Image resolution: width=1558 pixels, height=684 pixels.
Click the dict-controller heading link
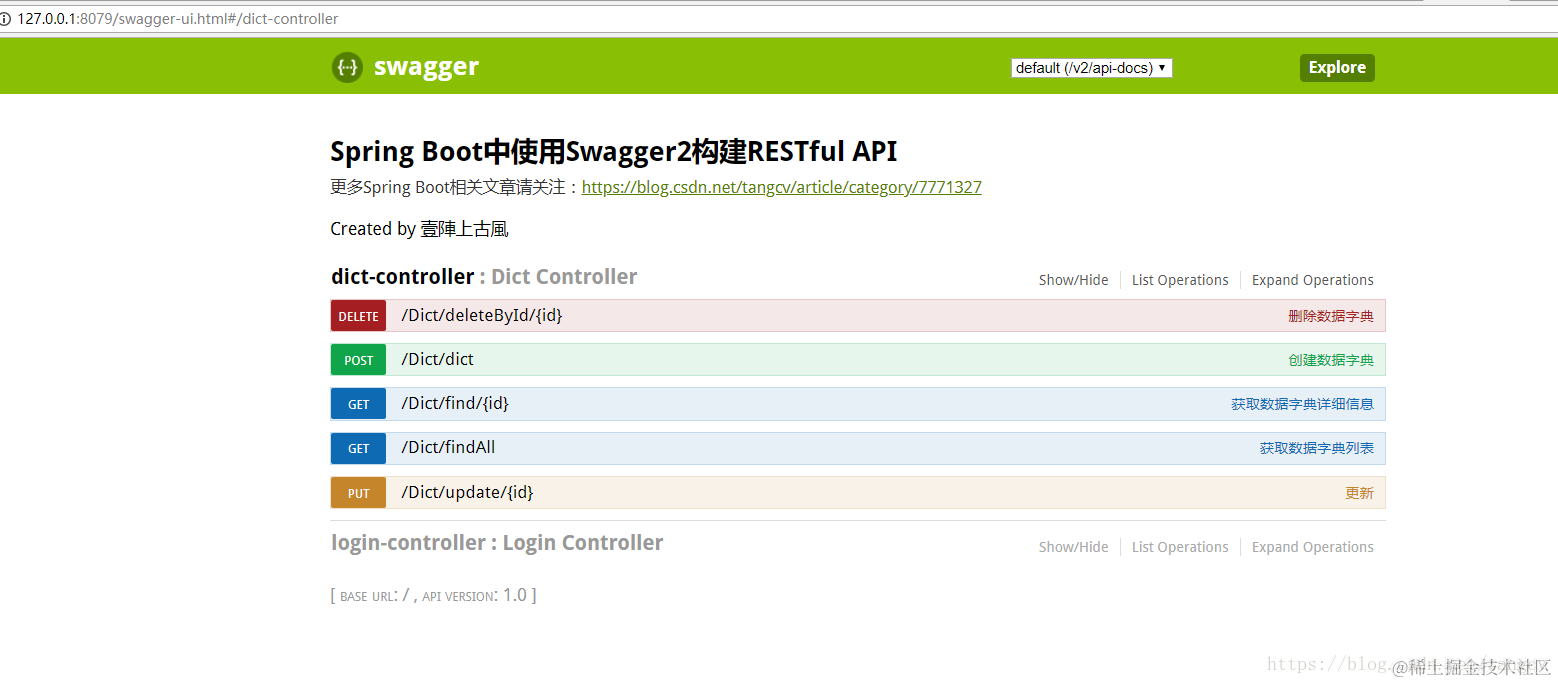pos(402,277)
